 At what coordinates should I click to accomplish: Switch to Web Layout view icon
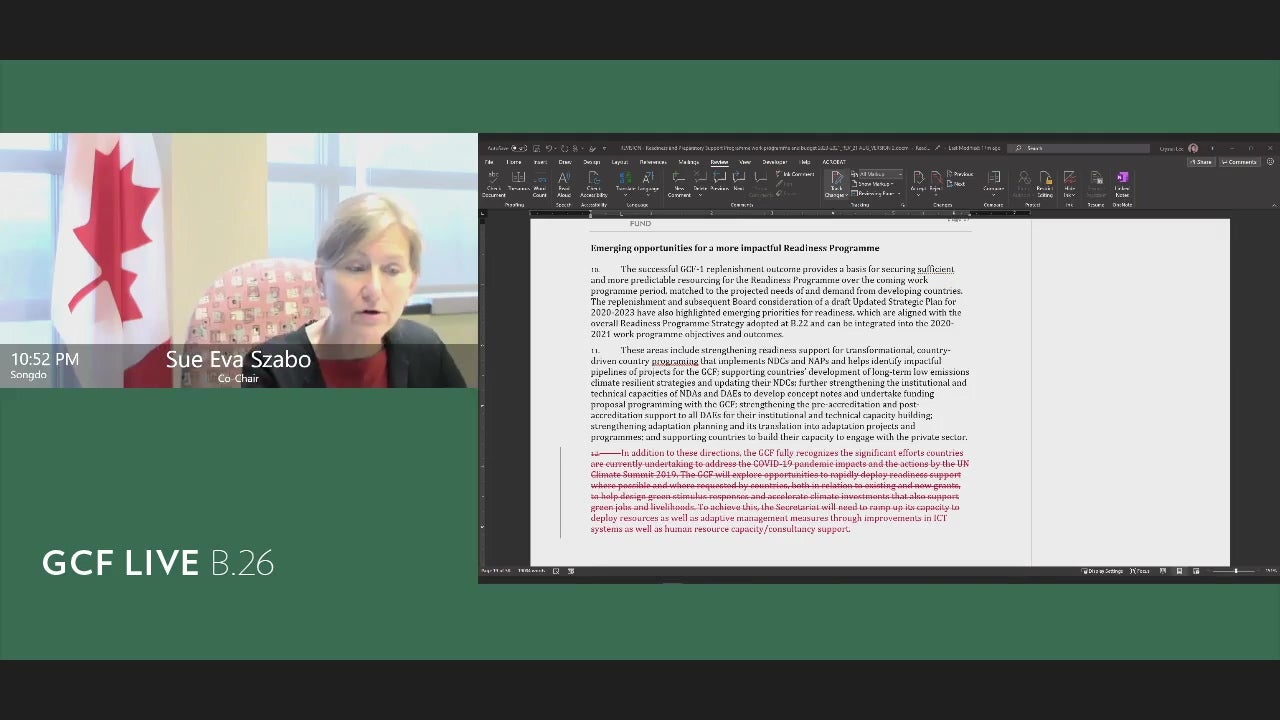(1196, 571)
